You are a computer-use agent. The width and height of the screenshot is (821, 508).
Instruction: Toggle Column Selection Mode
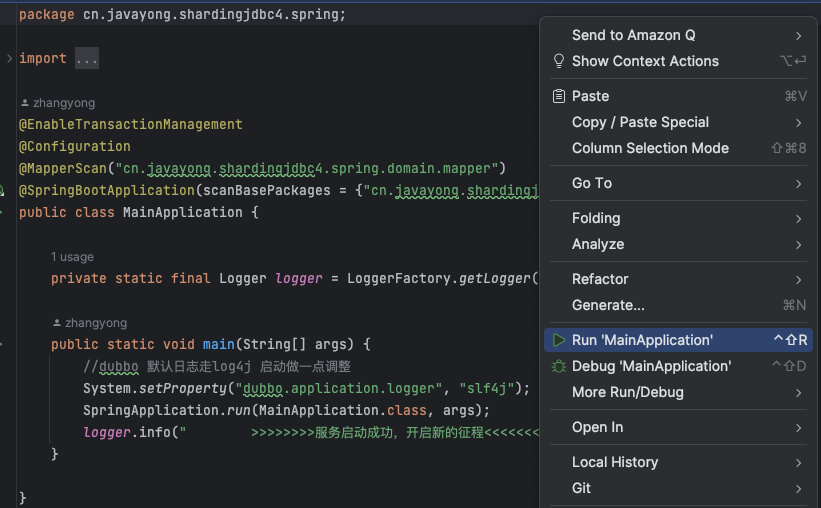(x=650, y=148)
